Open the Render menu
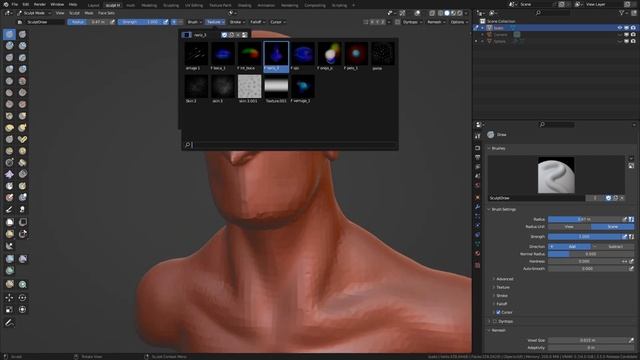Viewport: 640px width, 360px height. [x=40, y=4]
